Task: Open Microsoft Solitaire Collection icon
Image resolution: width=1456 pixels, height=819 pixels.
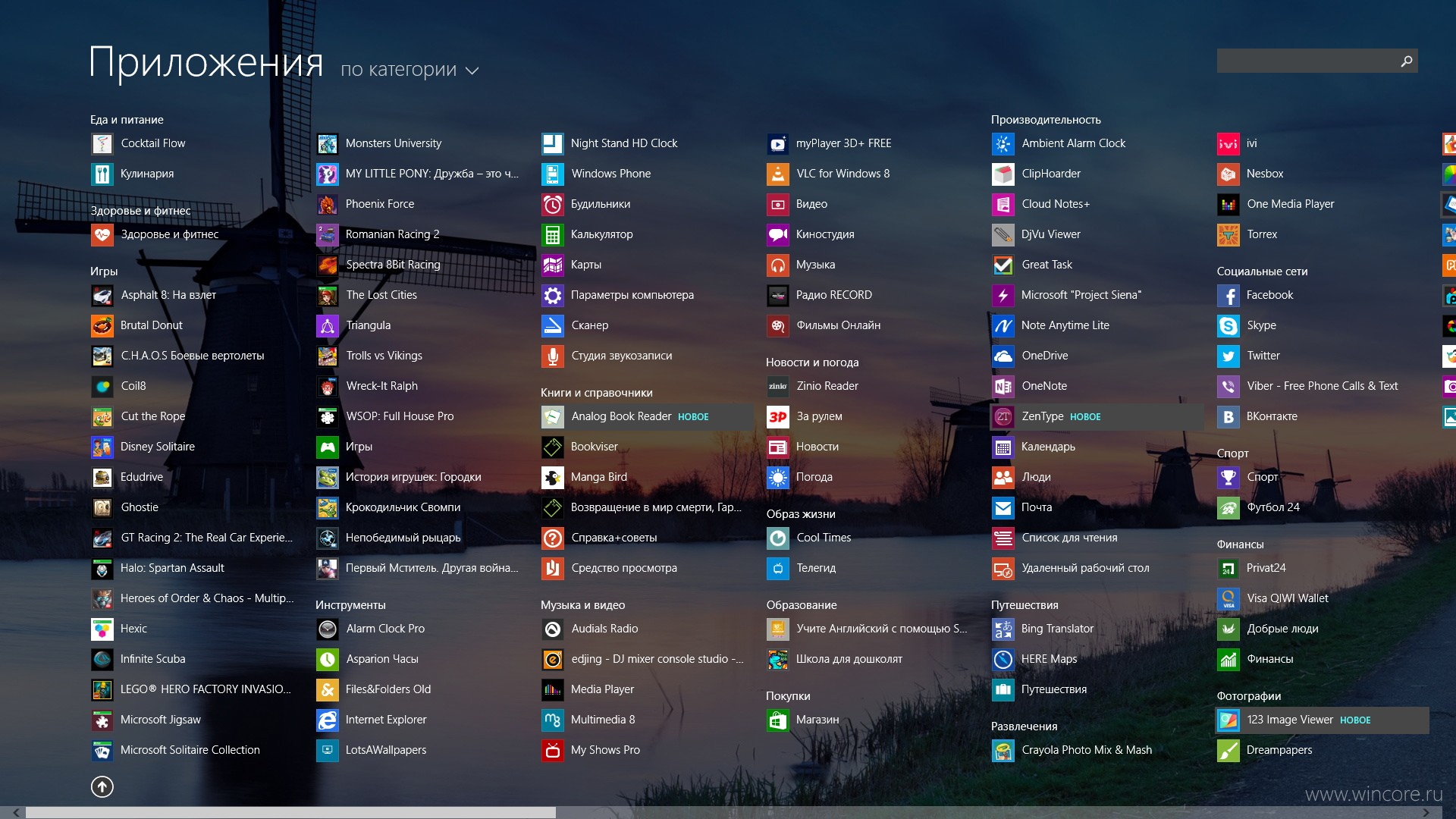Action: (x=102, y=750)
